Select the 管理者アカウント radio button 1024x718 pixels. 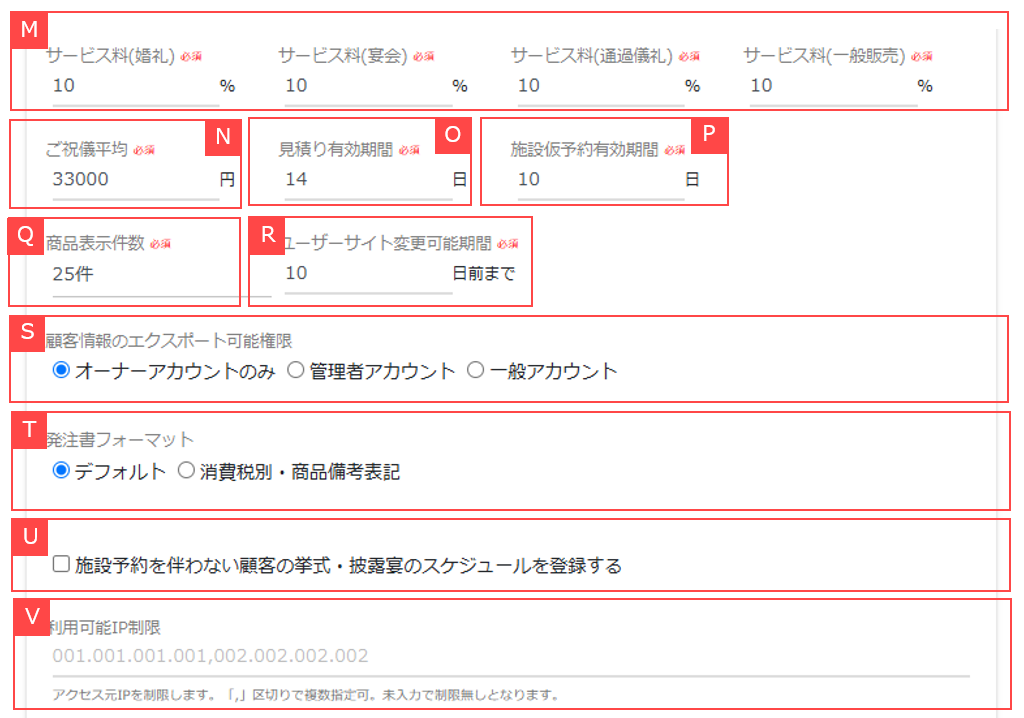pos(296,369)
